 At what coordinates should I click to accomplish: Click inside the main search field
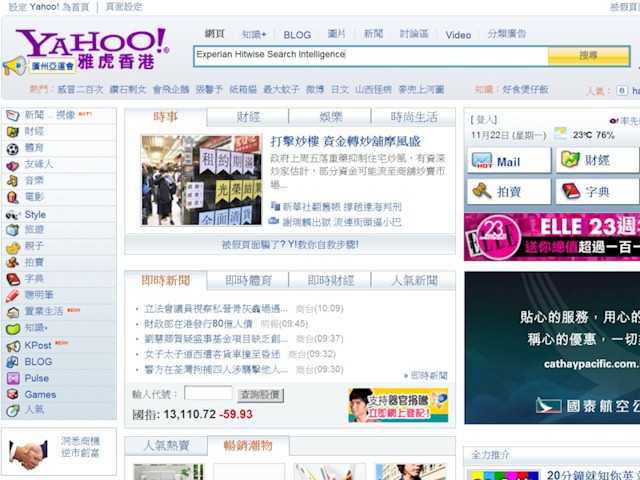(371, 56)
